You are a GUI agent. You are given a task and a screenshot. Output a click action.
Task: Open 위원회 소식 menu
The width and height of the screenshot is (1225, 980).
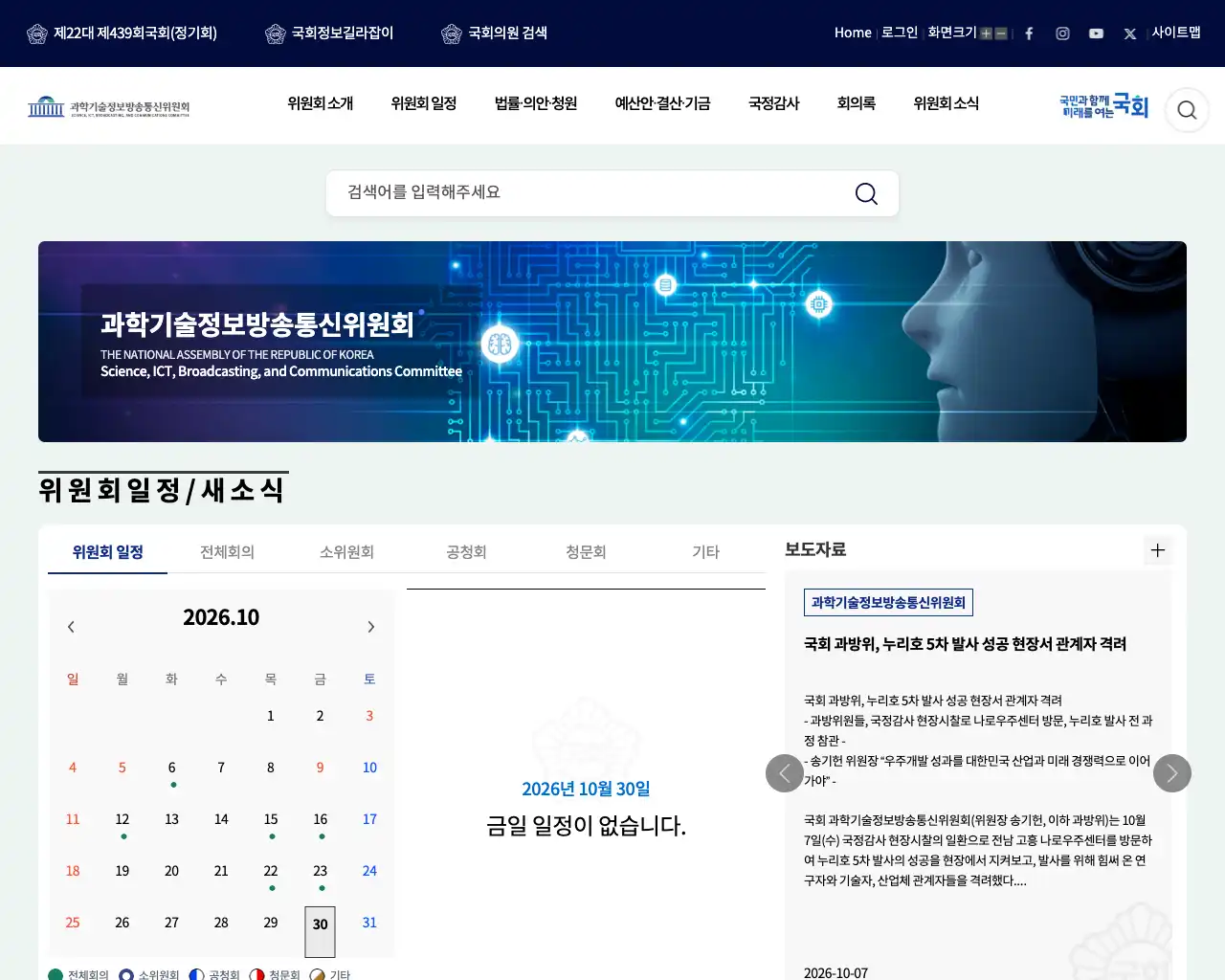coord(947,103)
